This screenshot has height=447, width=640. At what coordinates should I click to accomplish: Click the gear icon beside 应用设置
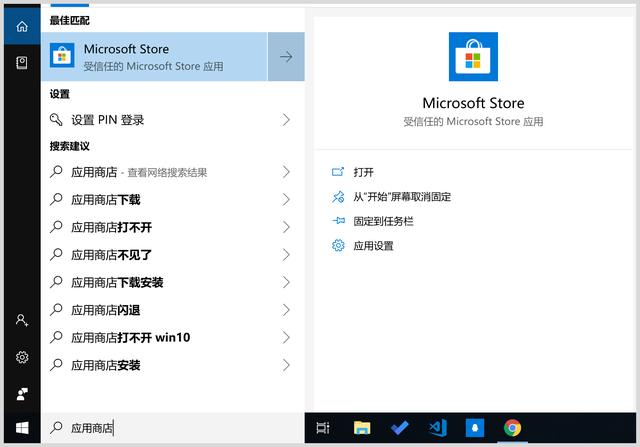point(338,245)
